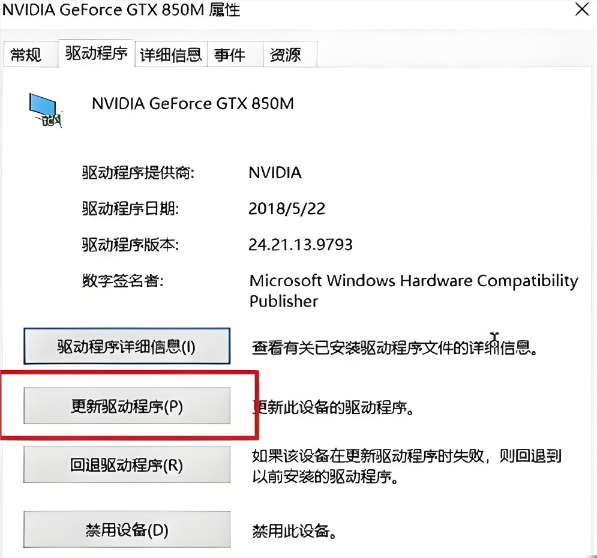This screenshot has width=597, height=558.
Task: Click the 更新此设备的驱动程序 description text
Action: (334, 408)
